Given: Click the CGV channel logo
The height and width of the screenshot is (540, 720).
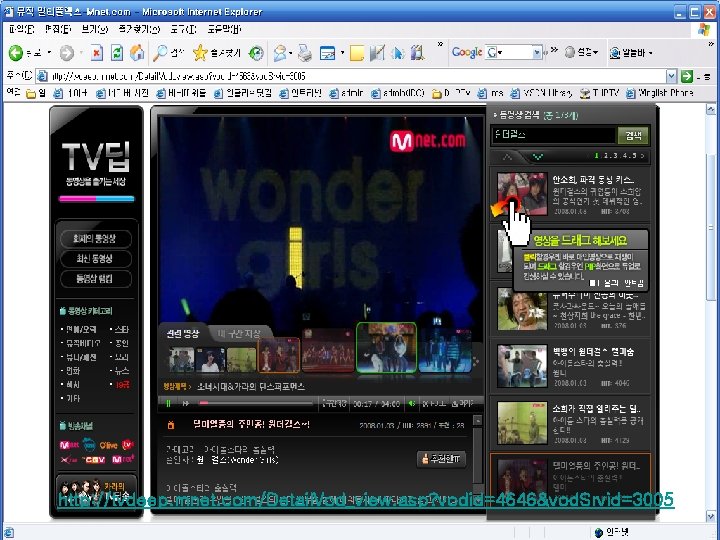Looking at the screenshot, I should [x=94, y=459].
